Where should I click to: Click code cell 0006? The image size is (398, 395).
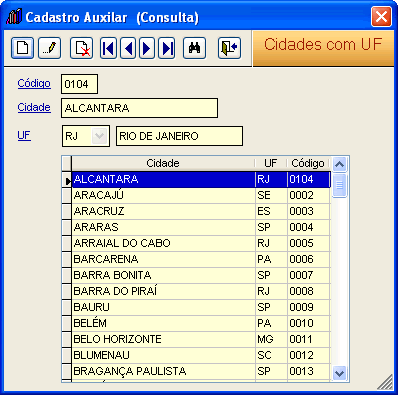309,259
